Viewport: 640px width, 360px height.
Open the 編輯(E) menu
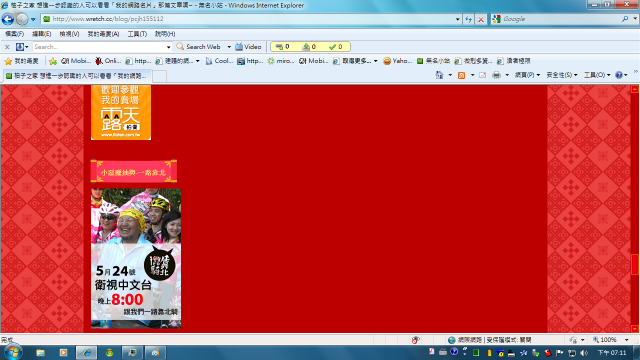pos(41,34)
